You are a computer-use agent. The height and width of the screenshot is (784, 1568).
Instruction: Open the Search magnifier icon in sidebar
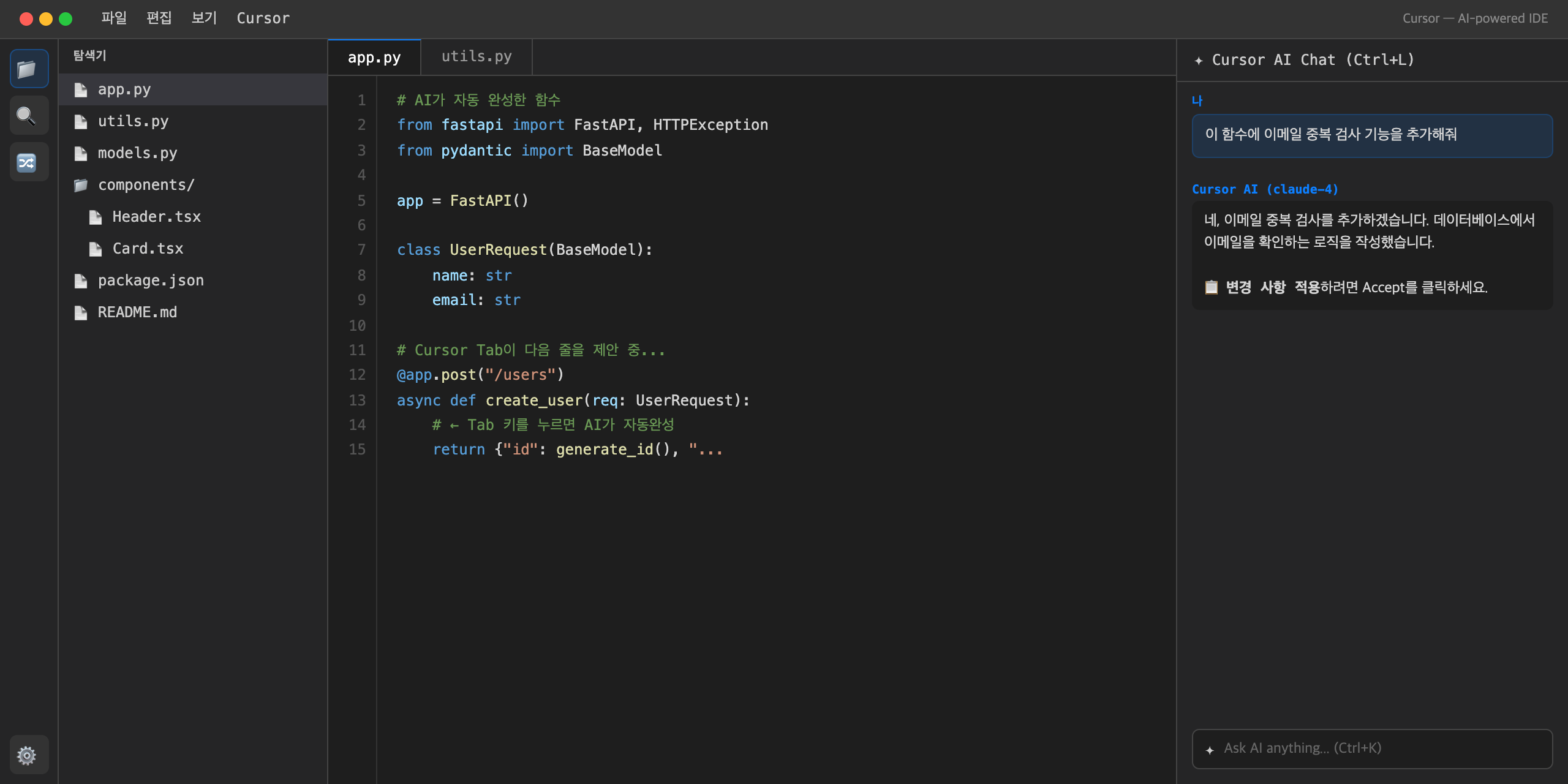(28, 115)
